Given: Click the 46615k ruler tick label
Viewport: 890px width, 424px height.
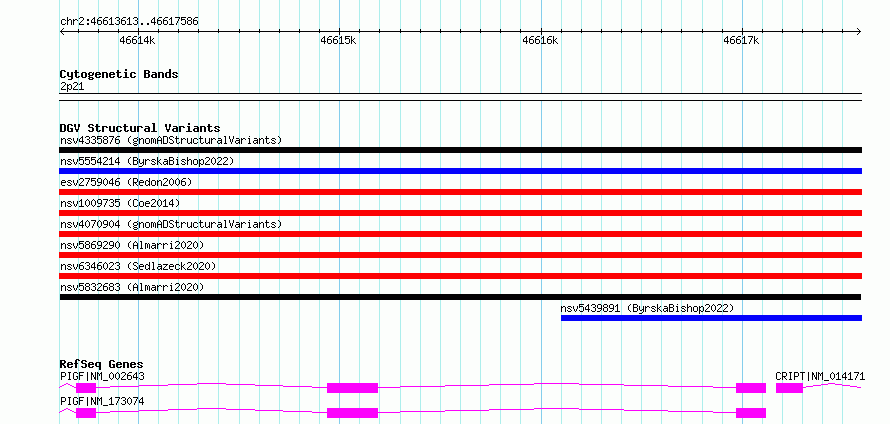Looking at the screenshot, I should [338, 40].
